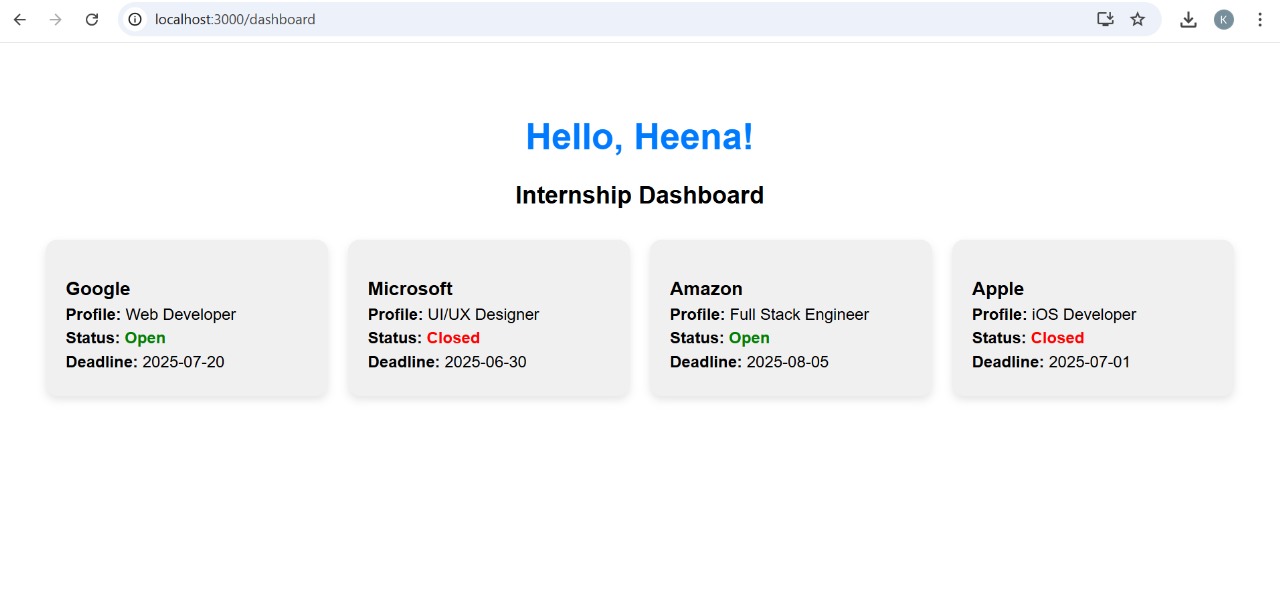Click the deadline 2025-08-05 on Amazon card
This screenshot has width=1280, height=610.
click(x=788, y=362)
